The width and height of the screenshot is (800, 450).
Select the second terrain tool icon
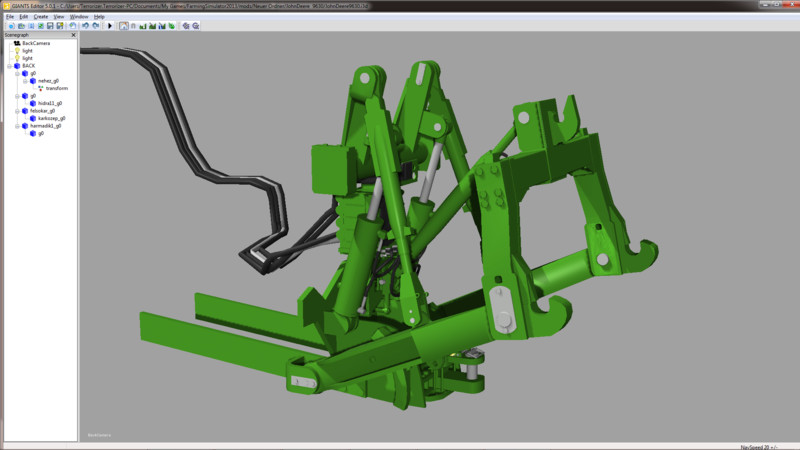click(x=152, y=26)
